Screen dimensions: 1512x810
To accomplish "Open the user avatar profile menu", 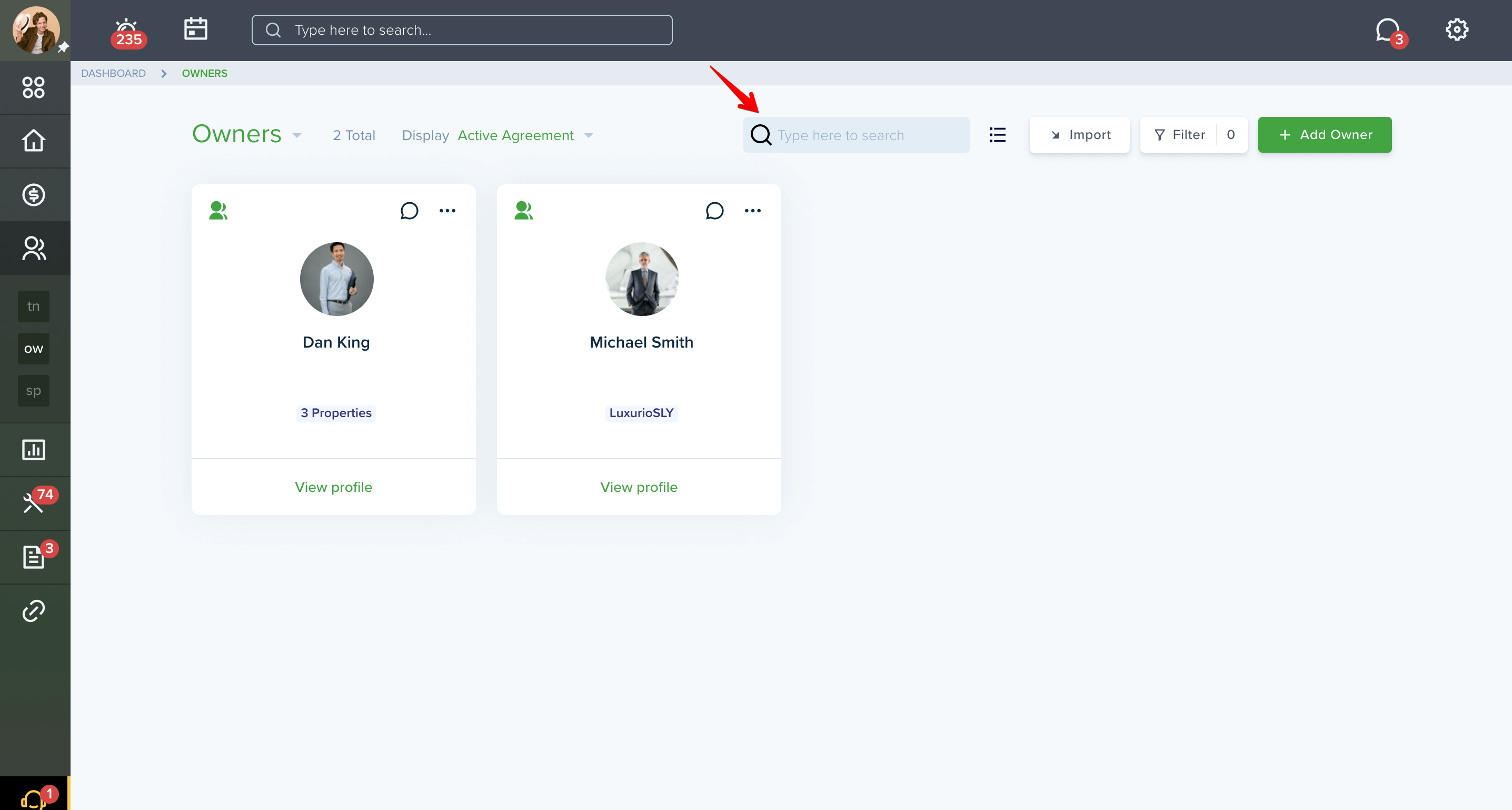I will pos(36,30).
